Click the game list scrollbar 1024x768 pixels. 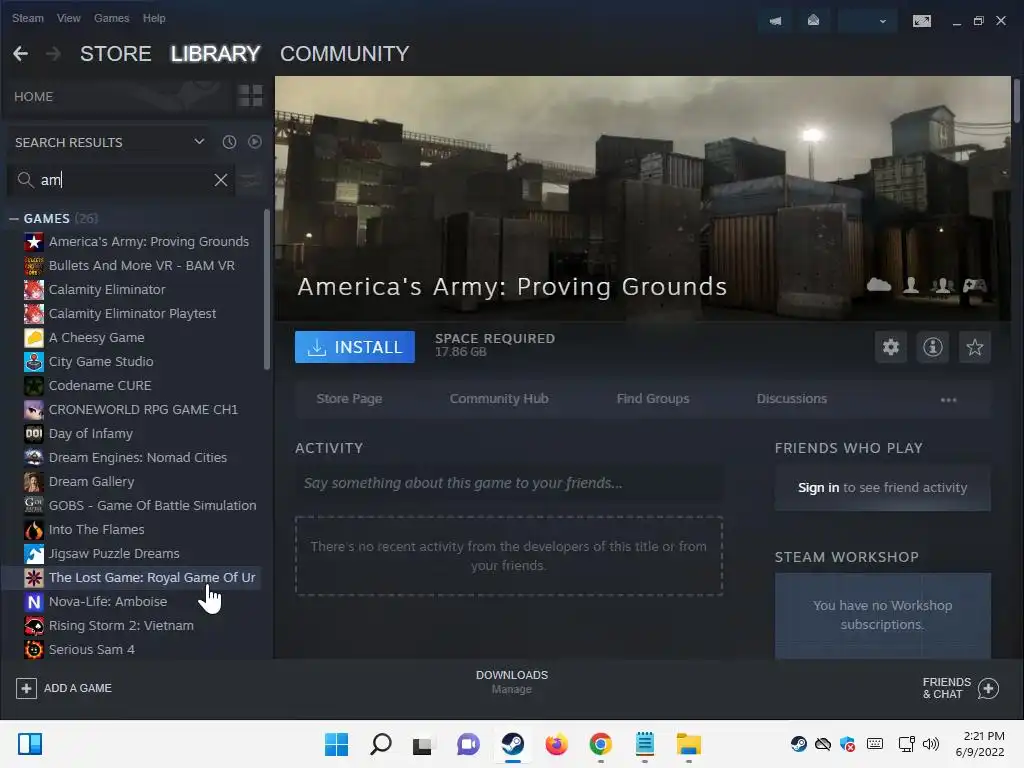click(x=266, y=290)
